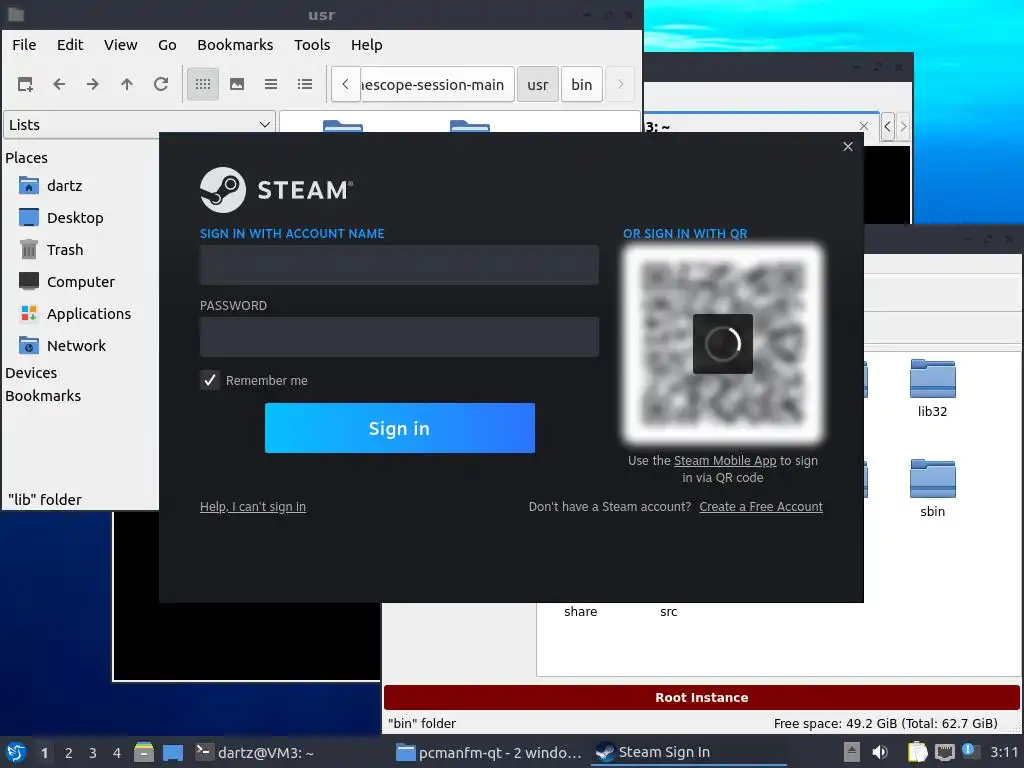This screenshot has height=768, width=1024.
Task: Switch to thumbnail view in usr window
Action: 237,84
